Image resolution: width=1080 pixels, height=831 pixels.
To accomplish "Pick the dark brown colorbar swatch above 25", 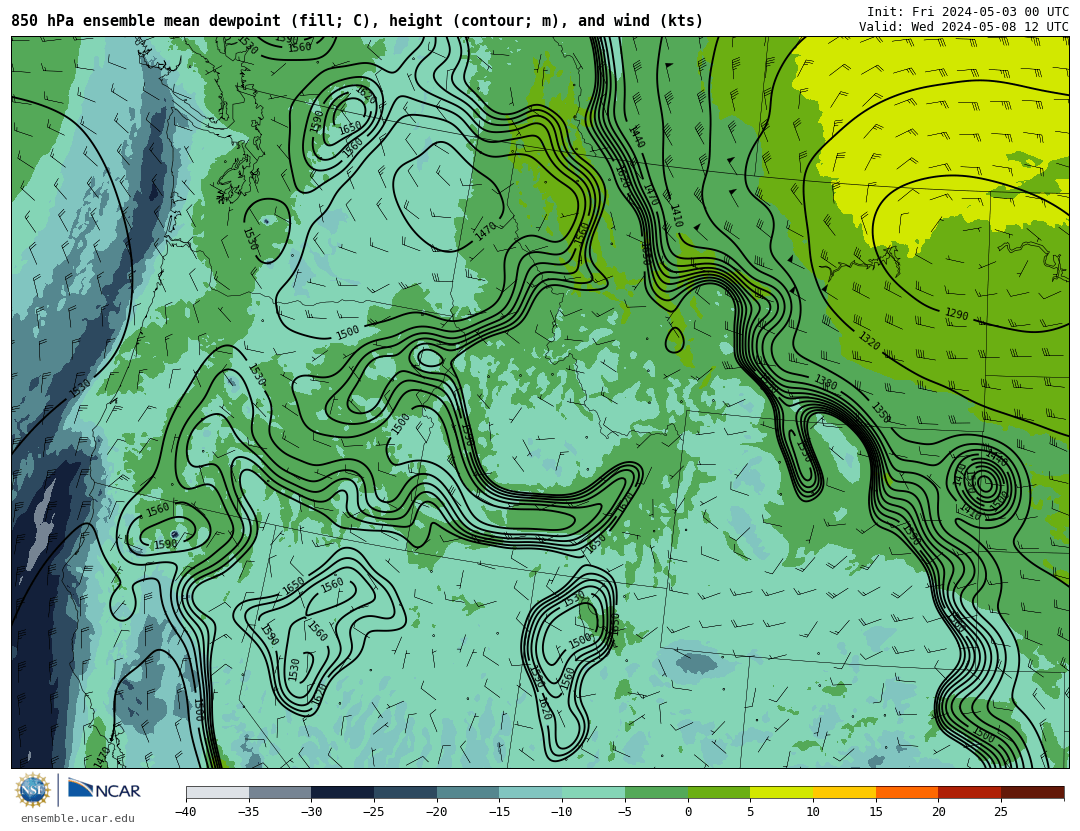I will (1032, 792).
